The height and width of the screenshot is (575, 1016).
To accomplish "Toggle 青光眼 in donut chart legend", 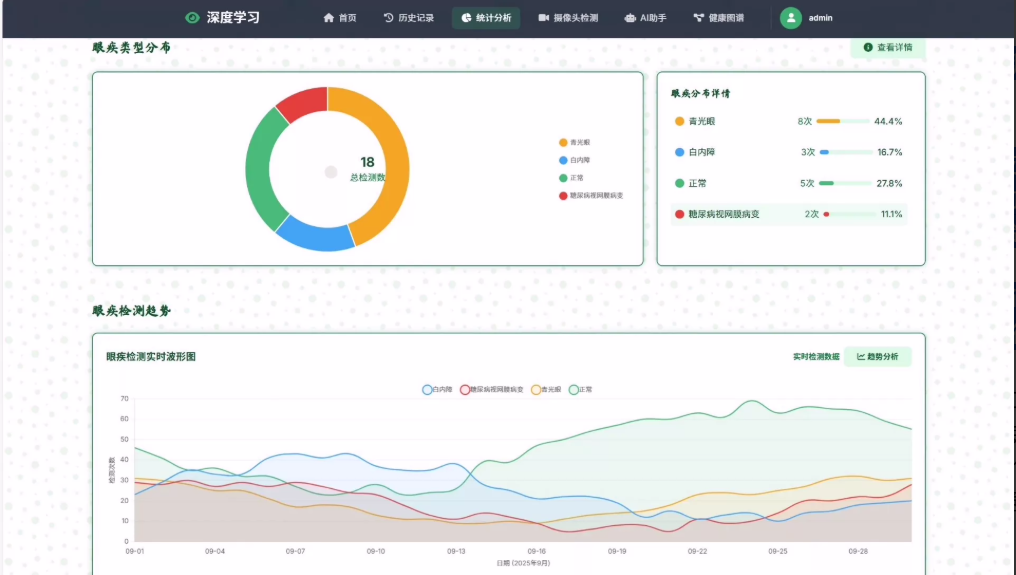I will click(x=575, y=143).
